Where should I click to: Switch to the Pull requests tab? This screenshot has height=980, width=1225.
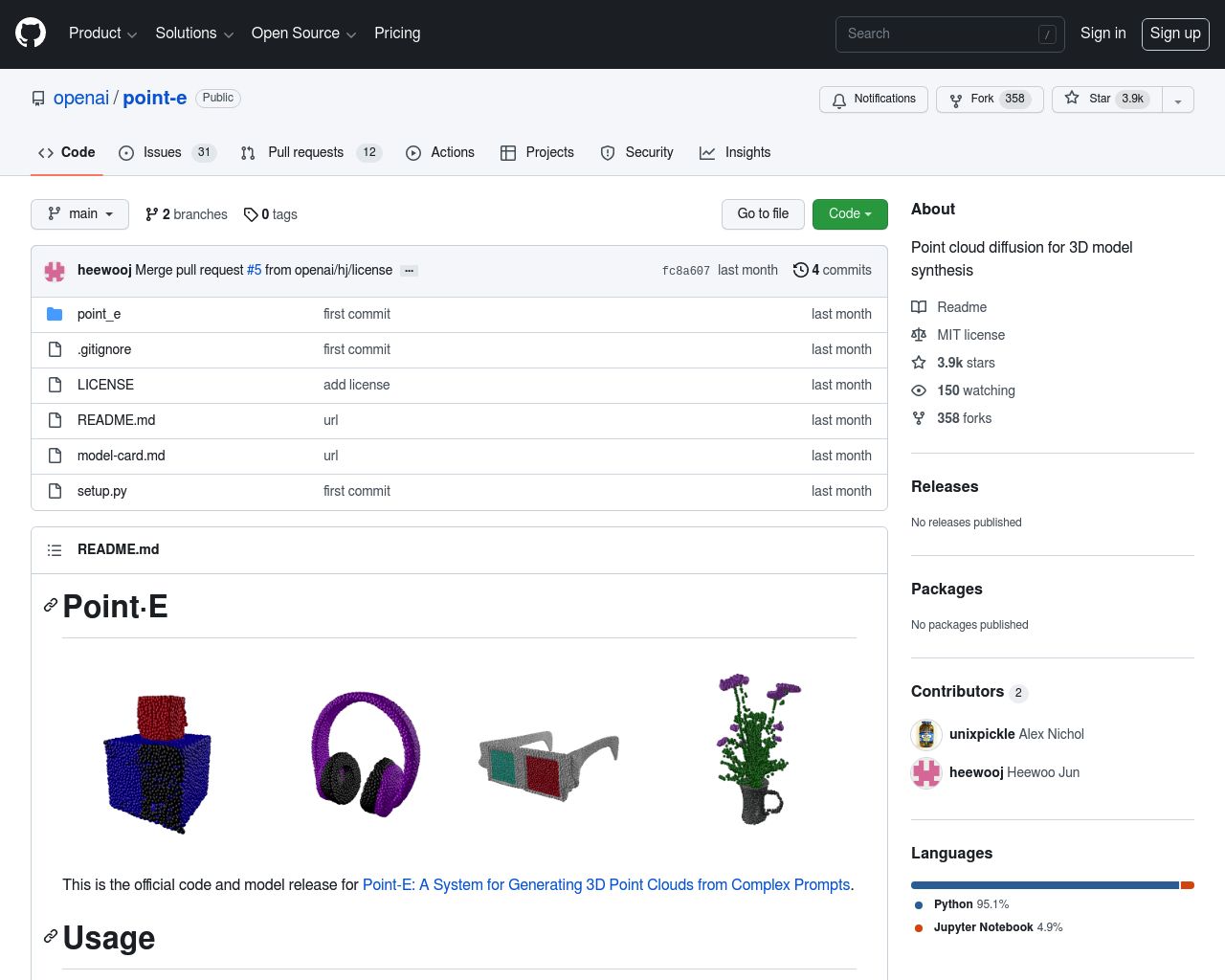(311, 153)
